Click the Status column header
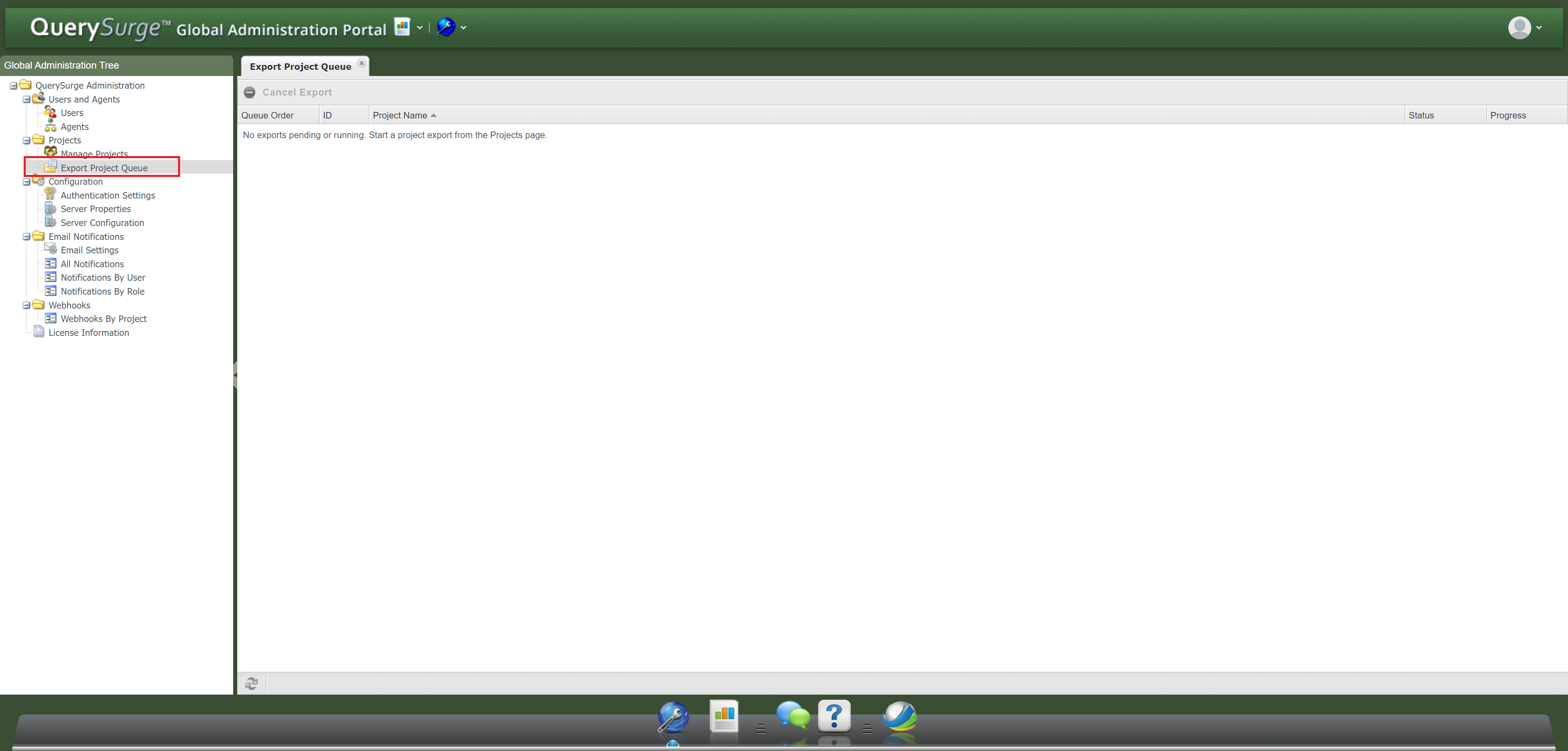This screenshot has width=1568, height=751. (1421, 115)
